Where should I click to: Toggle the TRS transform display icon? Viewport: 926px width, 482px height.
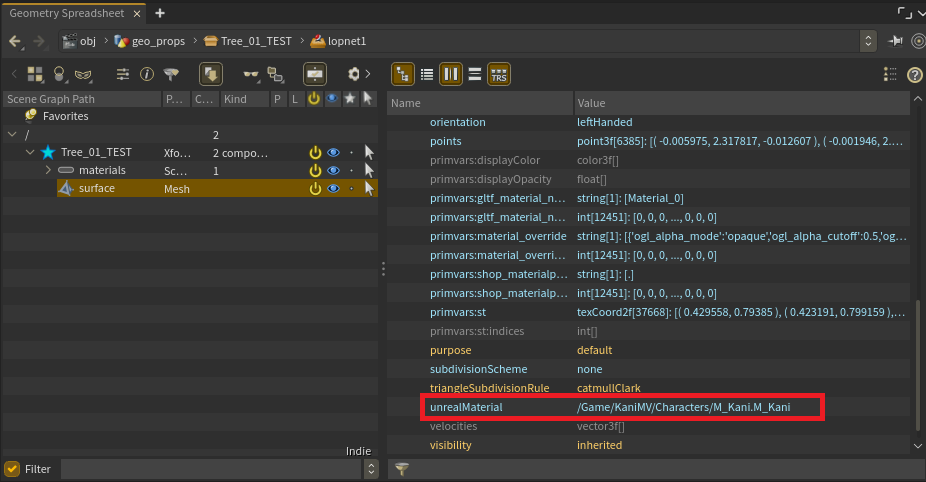click(x=499, y=74)
